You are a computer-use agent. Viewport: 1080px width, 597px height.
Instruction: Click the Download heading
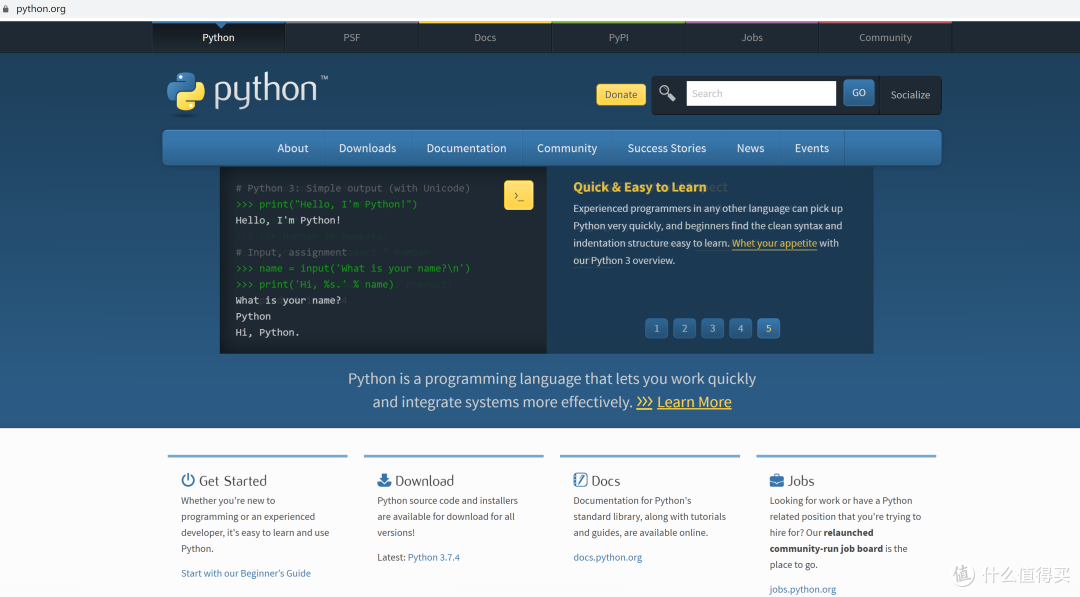click(x=424, y=481)
